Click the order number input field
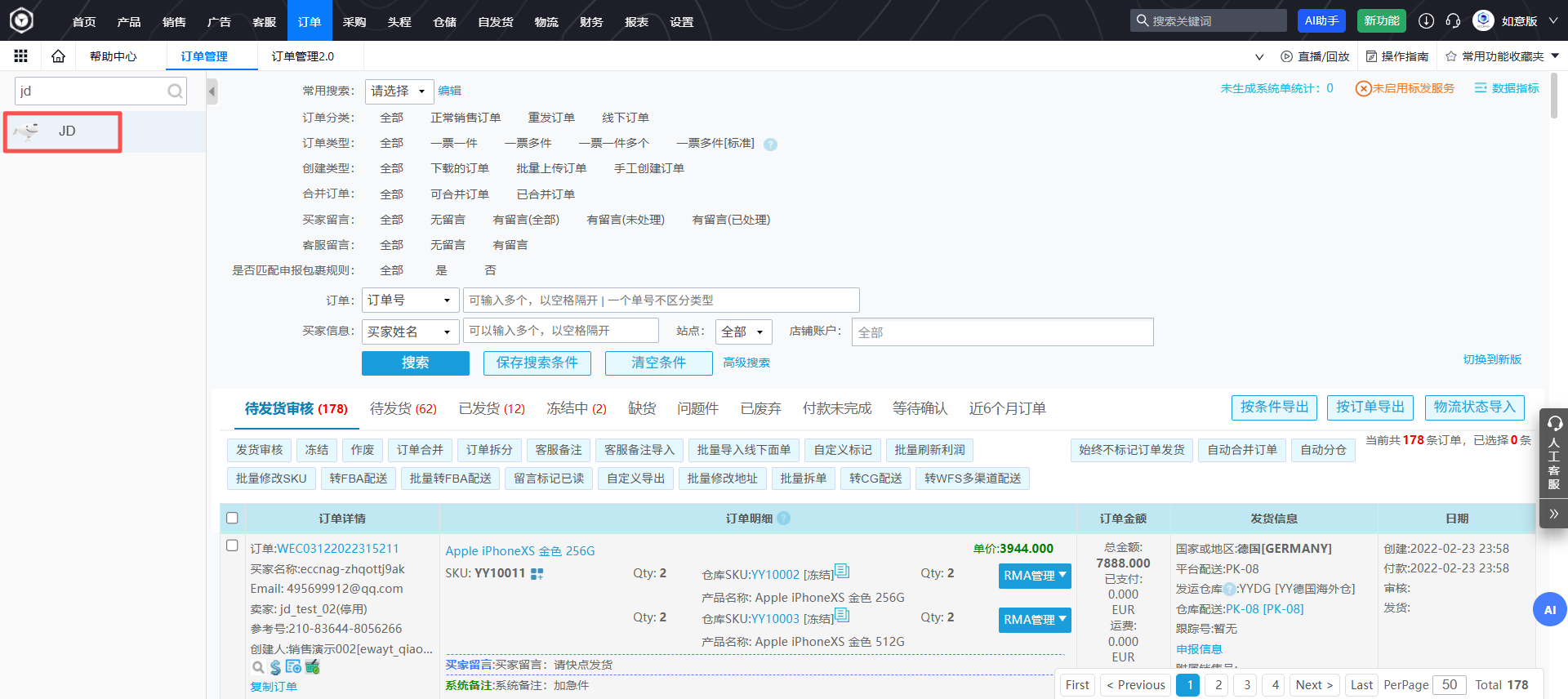This screenshot has height=699, width=1568. click(661, 300)
